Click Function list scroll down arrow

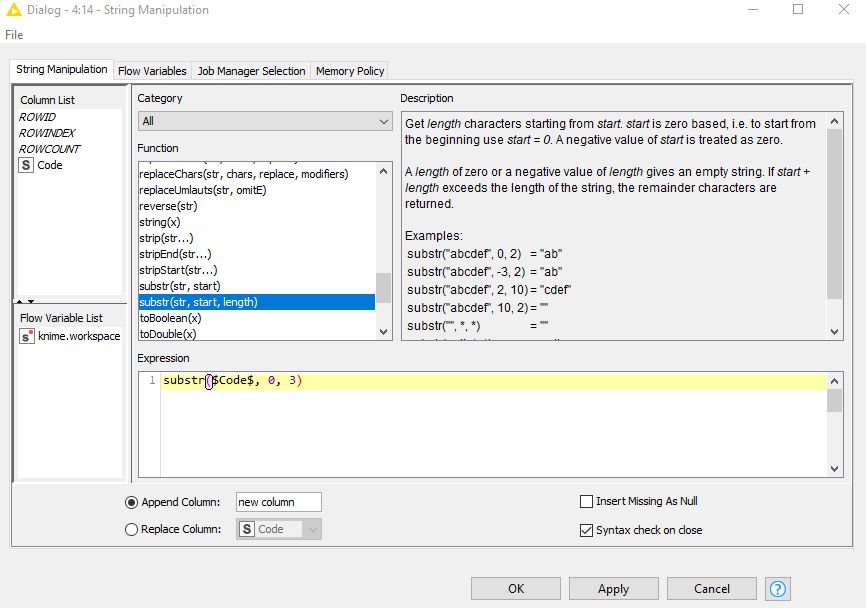383,332
